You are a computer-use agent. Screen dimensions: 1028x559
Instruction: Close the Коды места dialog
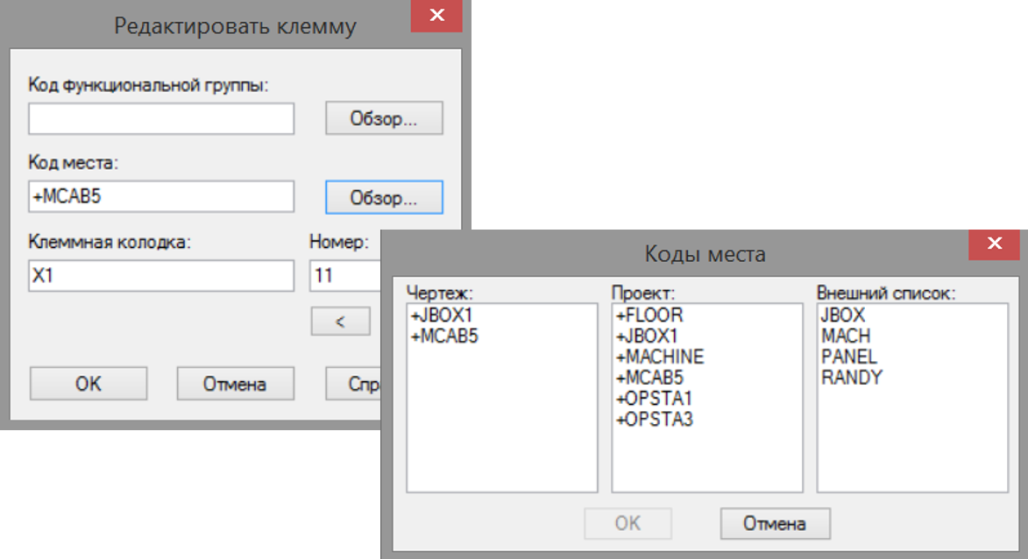click(995, 244)
